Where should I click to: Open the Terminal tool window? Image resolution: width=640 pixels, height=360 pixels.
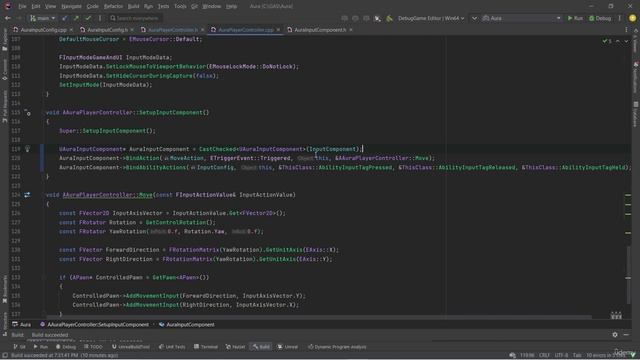tap(206, 347)
